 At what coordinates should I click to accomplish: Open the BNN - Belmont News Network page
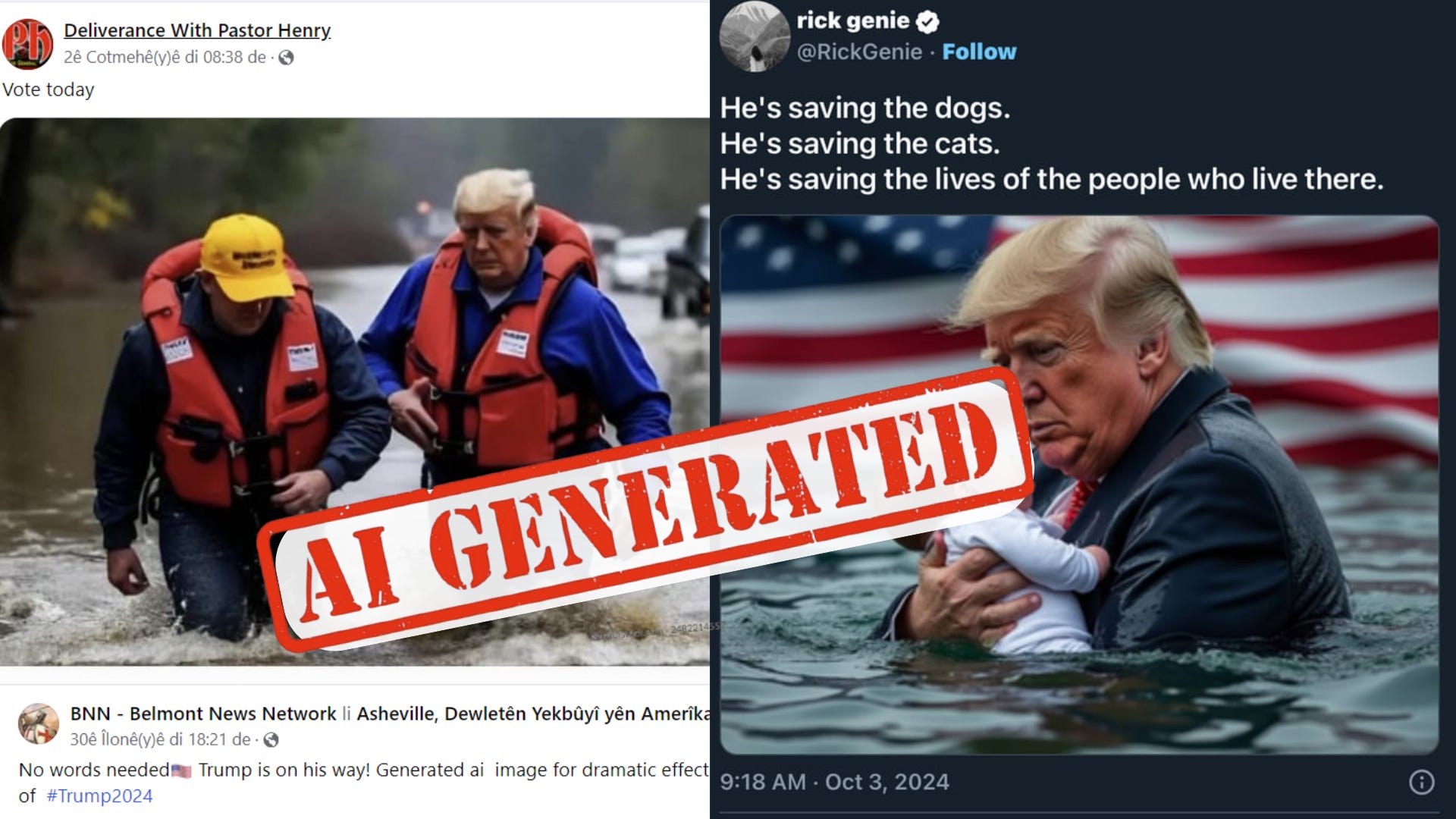203,714
